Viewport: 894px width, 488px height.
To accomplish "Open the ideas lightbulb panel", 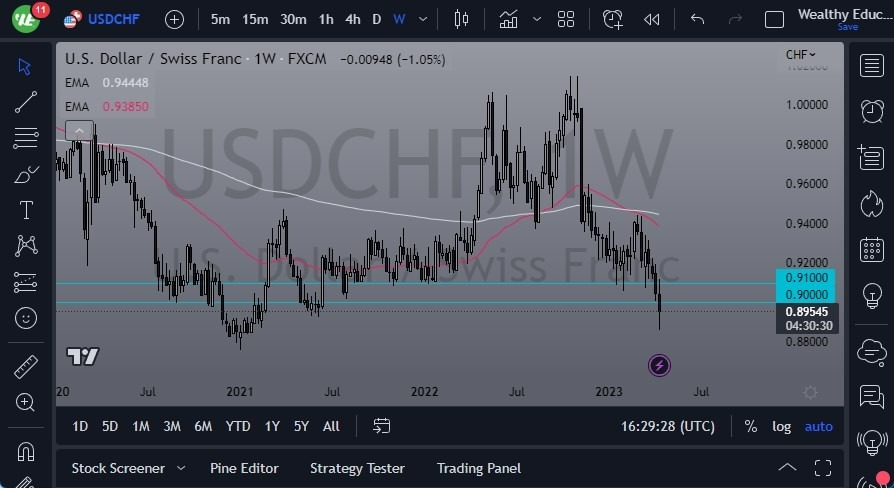I will pyautogui.click(x=872, y=296).
